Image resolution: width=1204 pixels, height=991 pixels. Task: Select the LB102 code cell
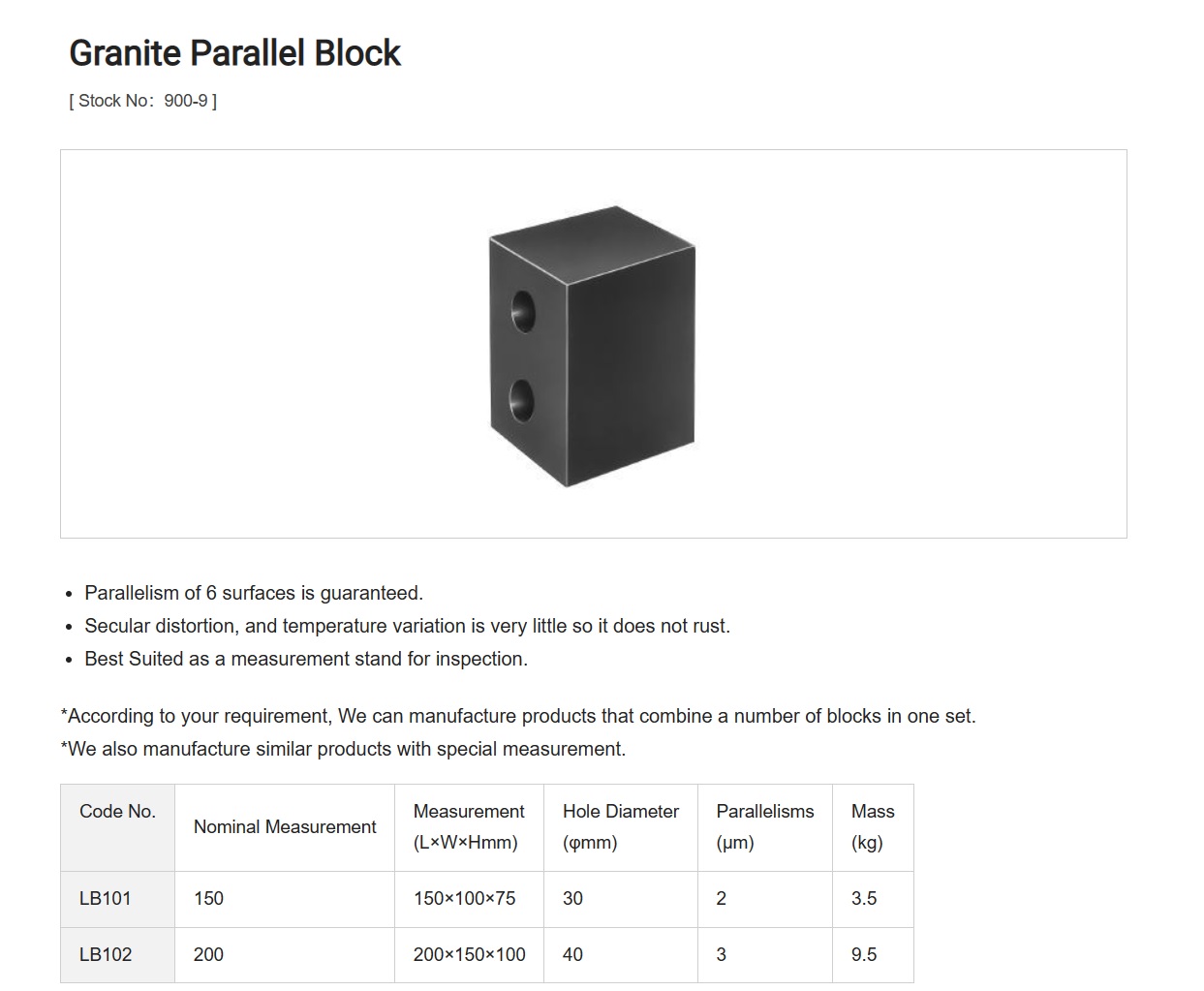(x=117, y=955)
